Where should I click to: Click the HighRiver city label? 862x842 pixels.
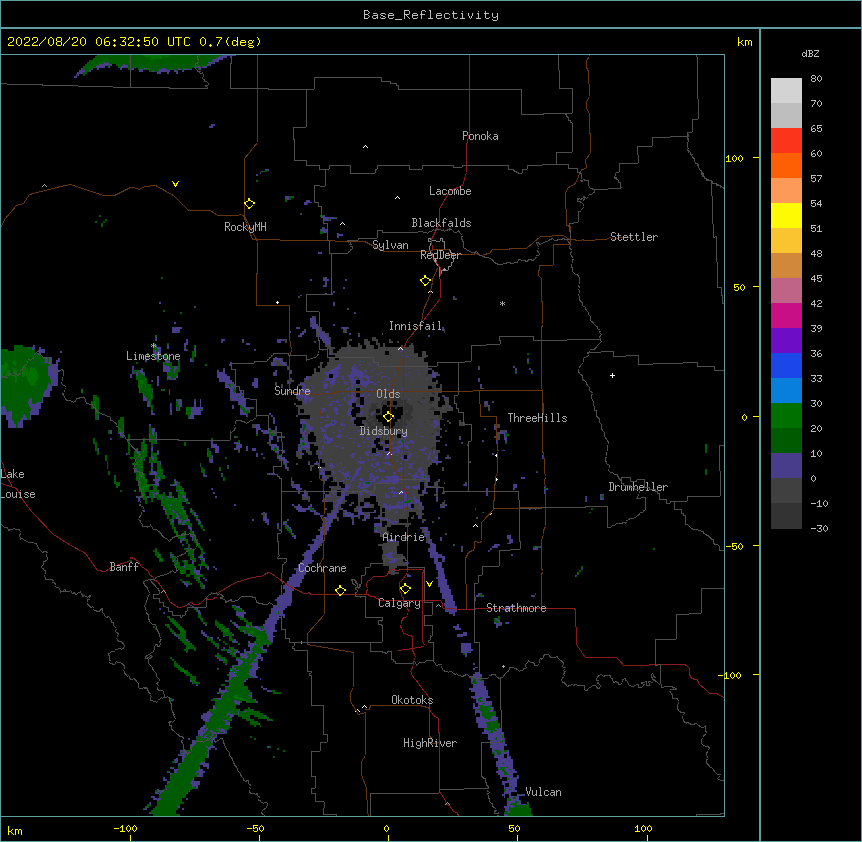pos(430,743)
